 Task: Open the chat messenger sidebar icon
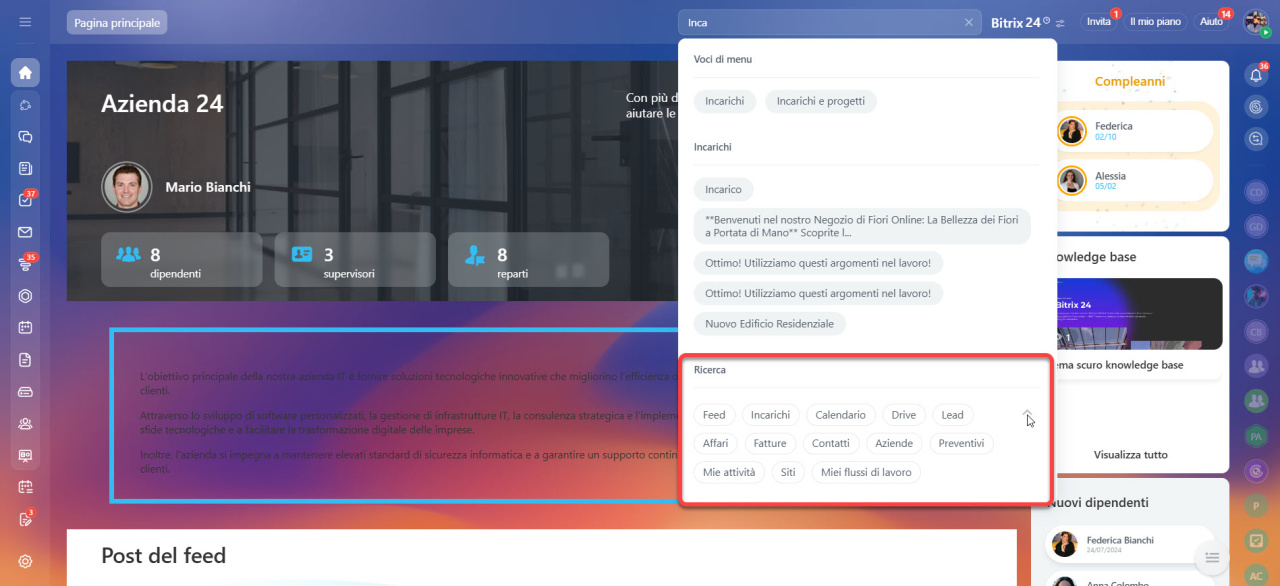[x=25, y=137]
